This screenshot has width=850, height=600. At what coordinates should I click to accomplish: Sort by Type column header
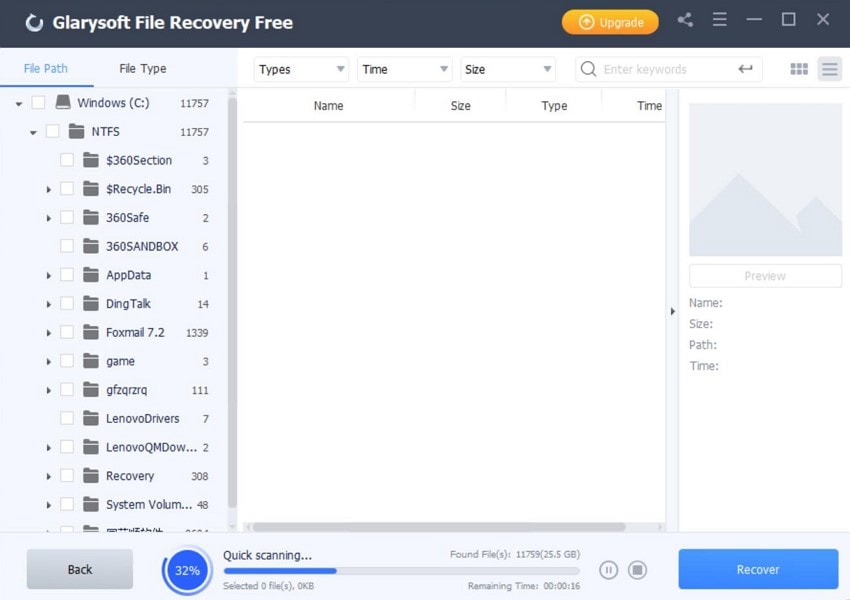(x=554, y=106)
